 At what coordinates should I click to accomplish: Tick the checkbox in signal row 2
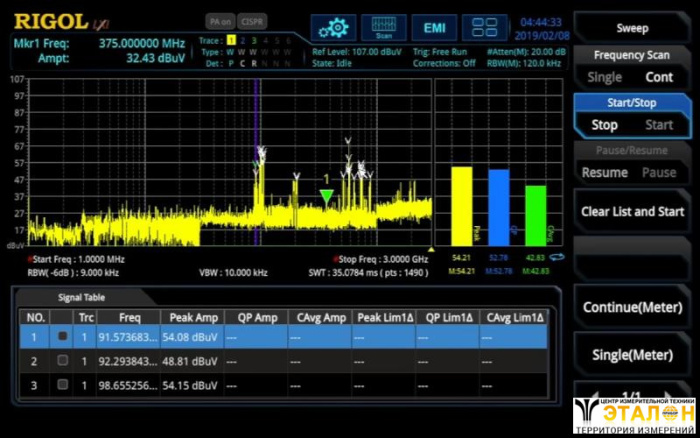point(62,360)
